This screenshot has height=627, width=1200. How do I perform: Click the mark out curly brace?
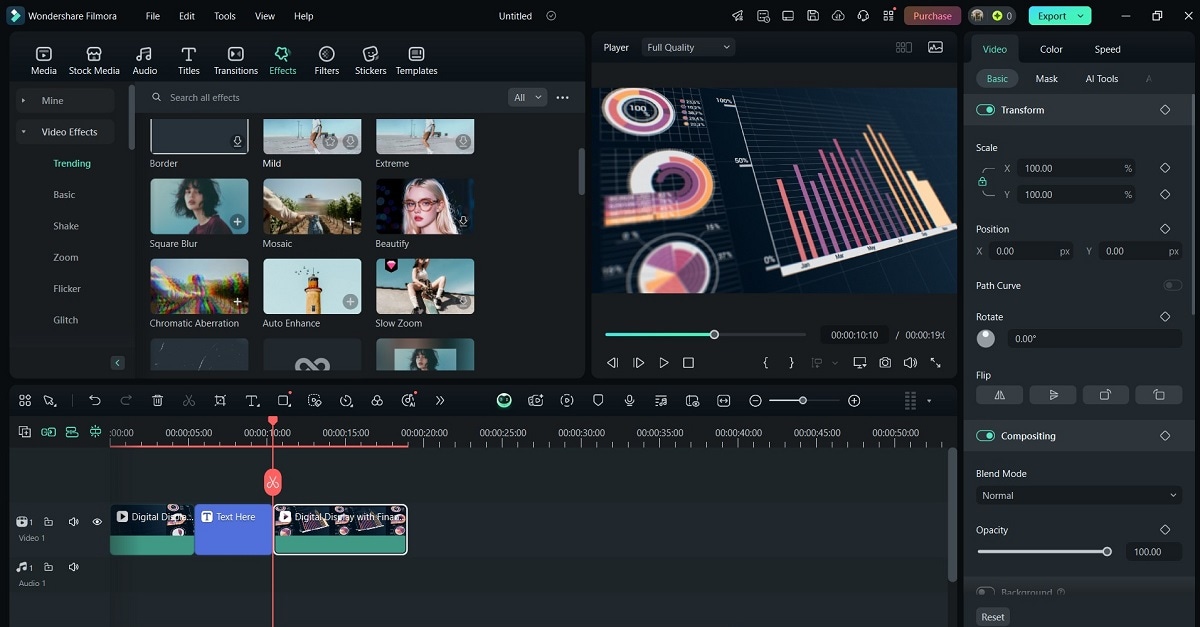[x=791, y=363]
